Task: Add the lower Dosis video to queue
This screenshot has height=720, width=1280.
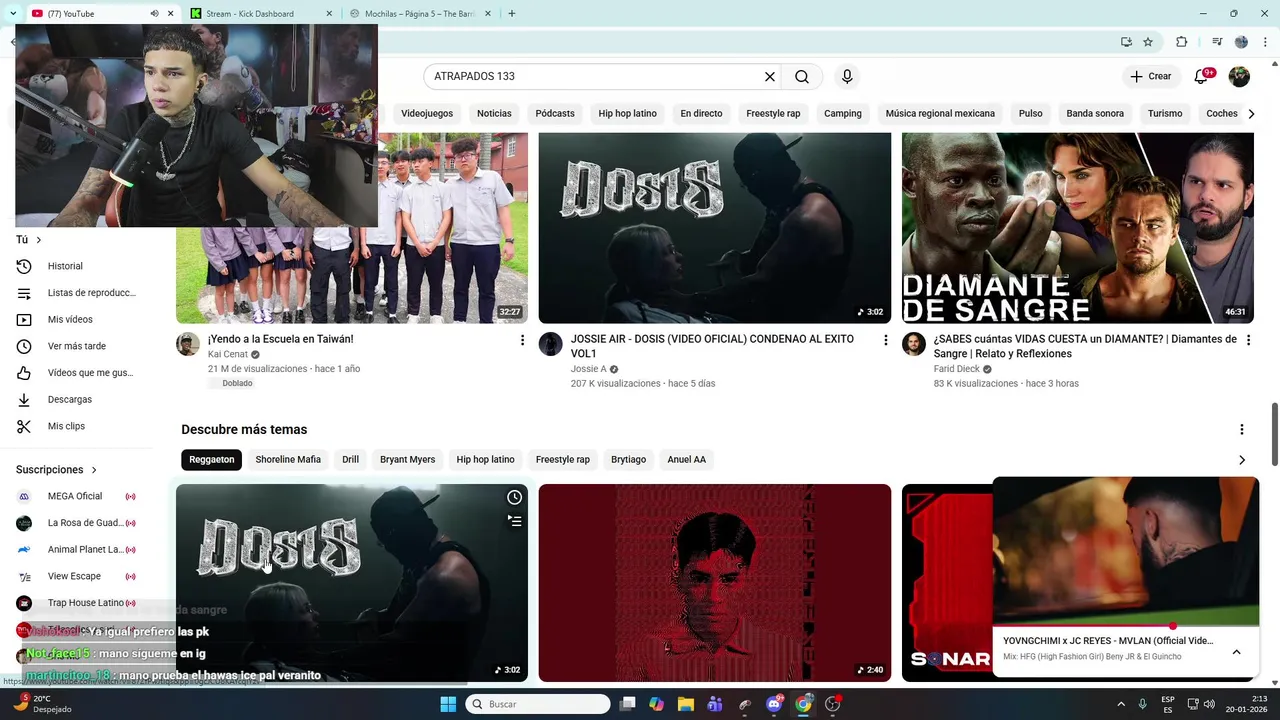Action: [514, 521]
